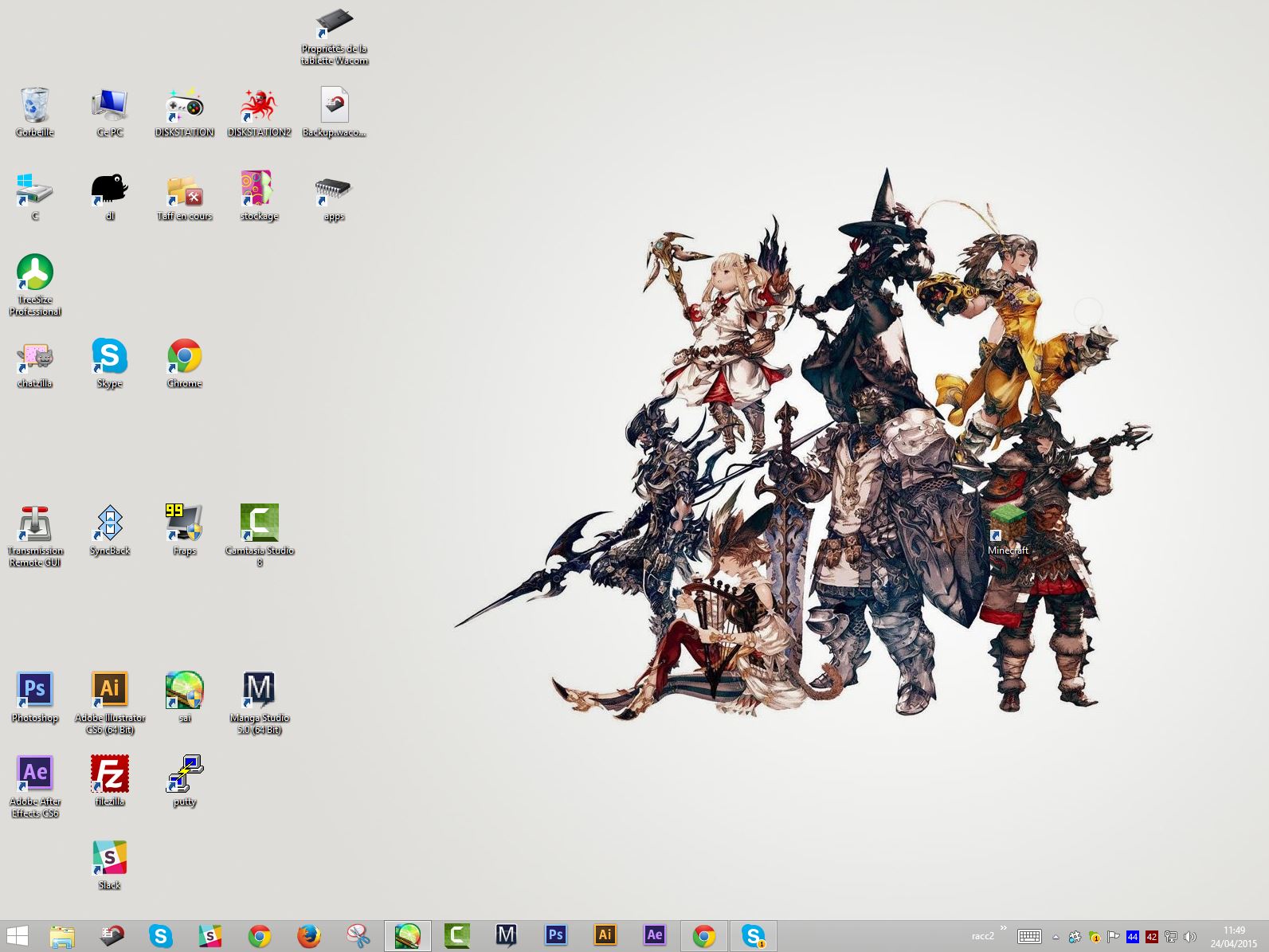Viewport: 1269px width, 952px height.
Task: Open Photoshop from the taskbar
Action: point(556,936)
